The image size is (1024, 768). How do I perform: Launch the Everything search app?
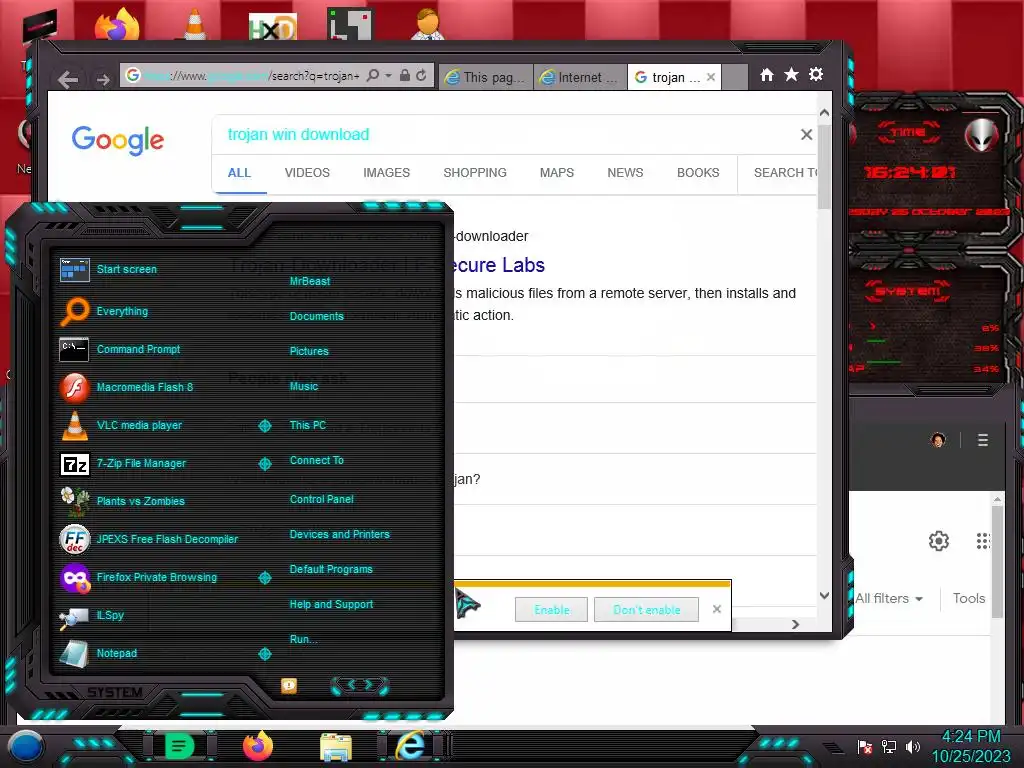tap(104, 311)
